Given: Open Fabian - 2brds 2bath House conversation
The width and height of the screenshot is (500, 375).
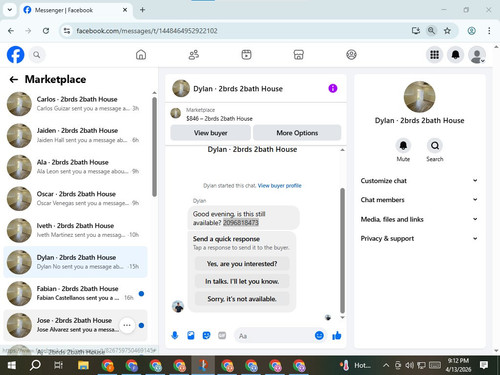Looking at the screenshot, I should pos(75,293).
